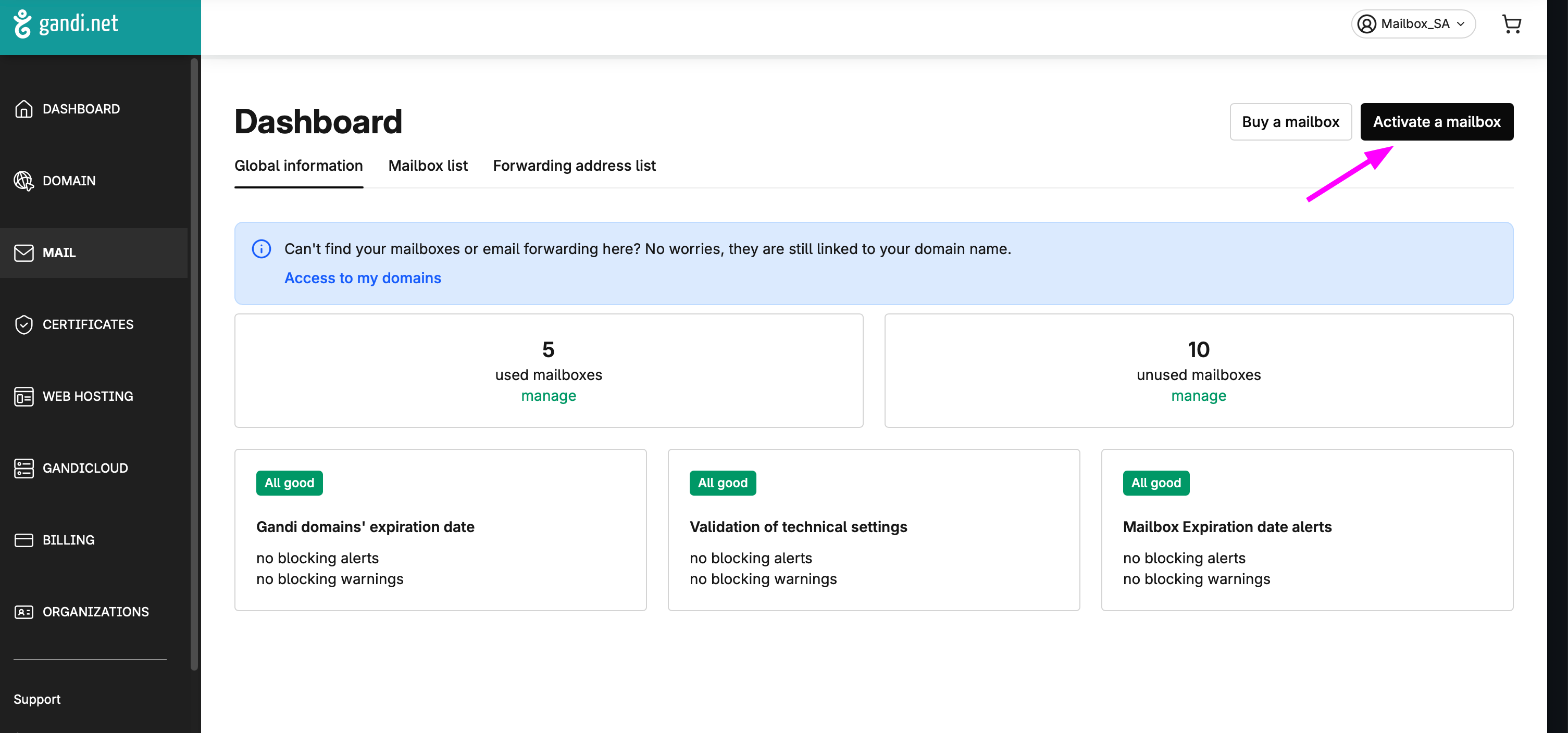Follow the Access to my domains link

[x=363, y=278]
